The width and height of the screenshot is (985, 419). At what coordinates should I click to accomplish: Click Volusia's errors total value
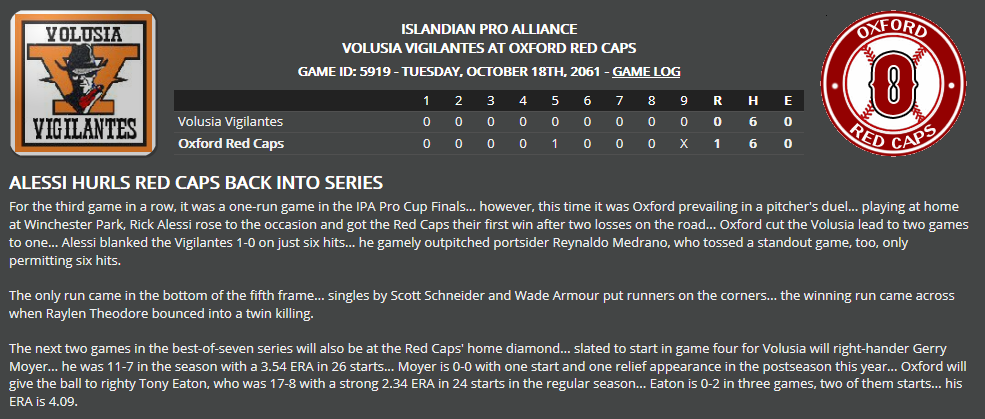pos(788,121)
